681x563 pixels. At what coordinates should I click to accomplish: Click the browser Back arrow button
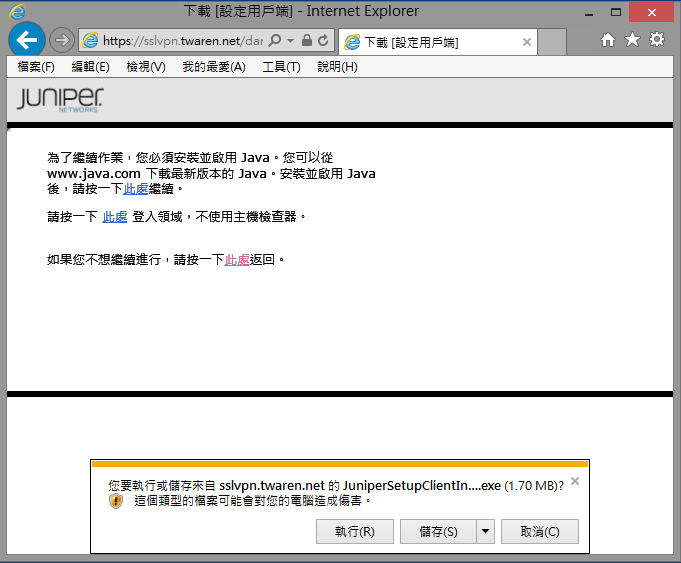point(27,40)
